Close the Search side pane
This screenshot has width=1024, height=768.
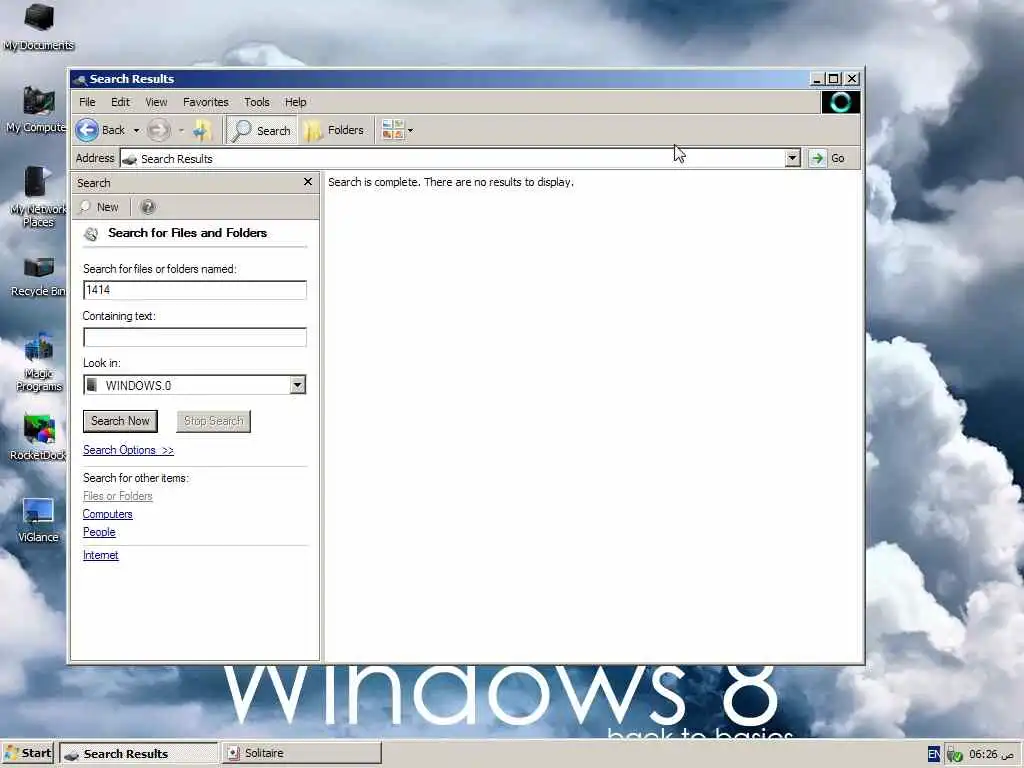tap(308, 182)
